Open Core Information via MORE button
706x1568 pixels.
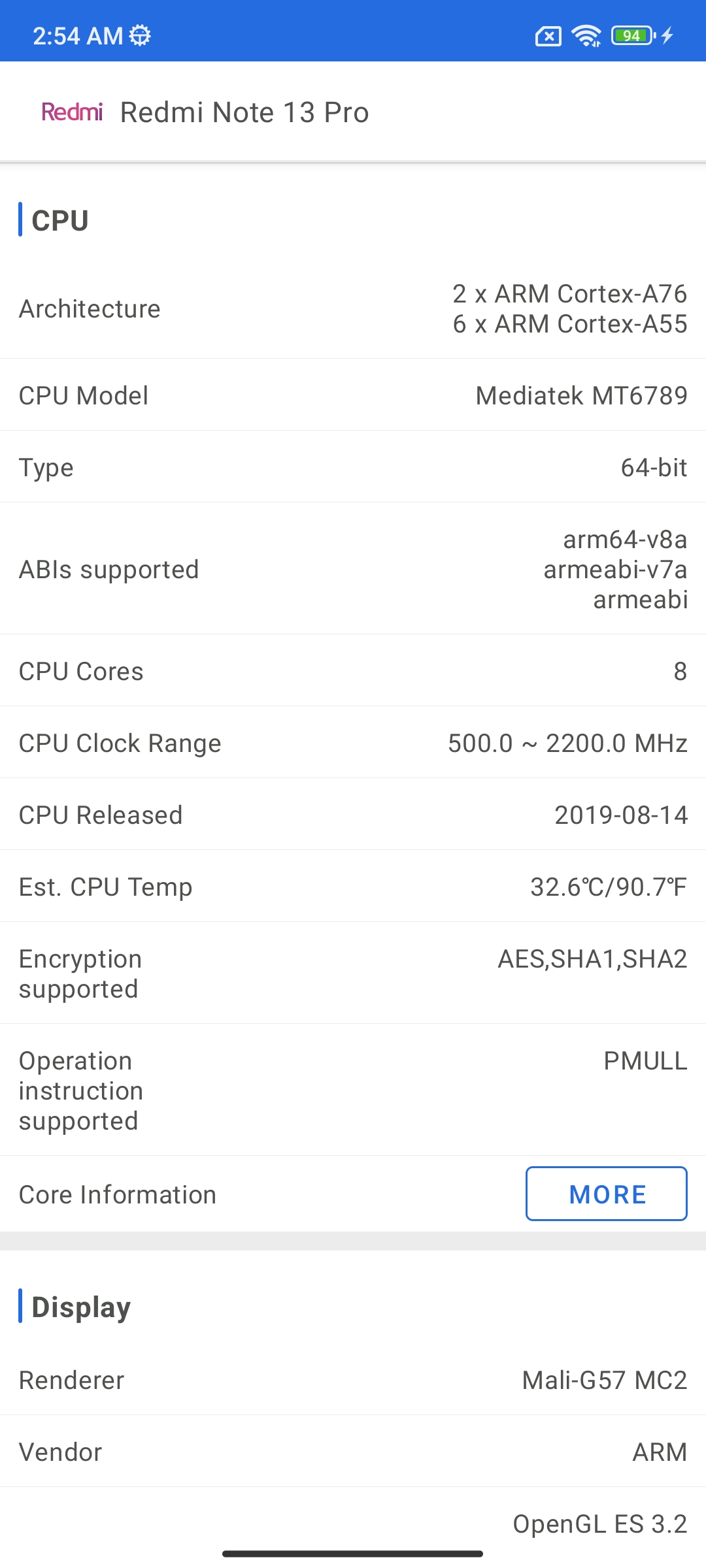click(x=607, y=1194)
